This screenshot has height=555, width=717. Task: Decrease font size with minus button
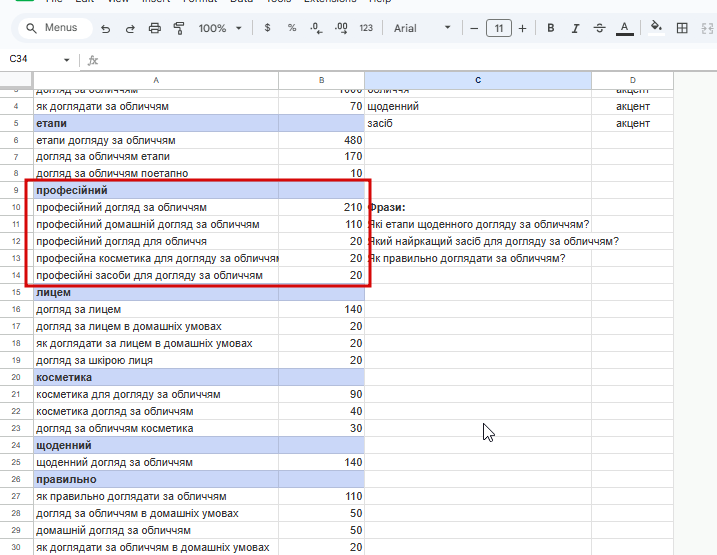(x=474, y=28)
